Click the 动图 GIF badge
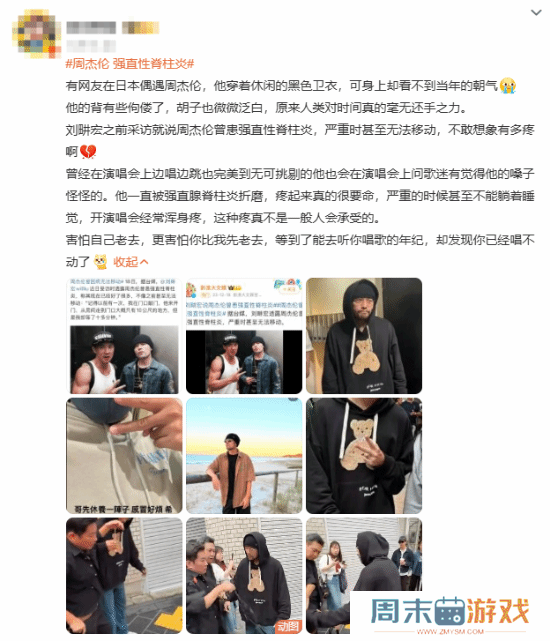 [x=288, y=626]
